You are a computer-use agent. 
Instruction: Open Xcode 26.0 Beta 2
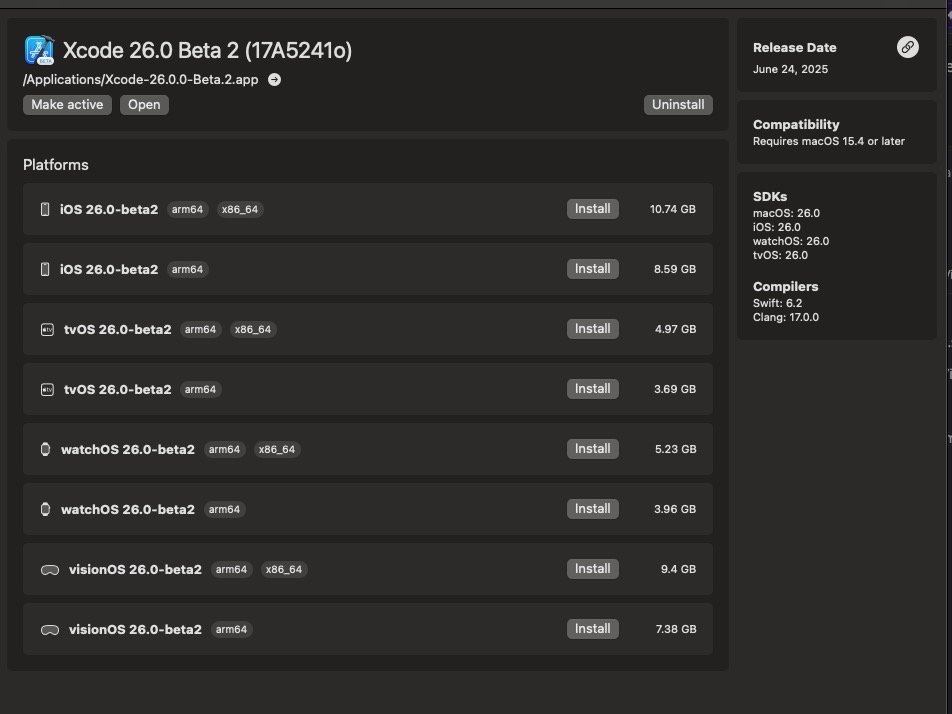tap(144, 104)
